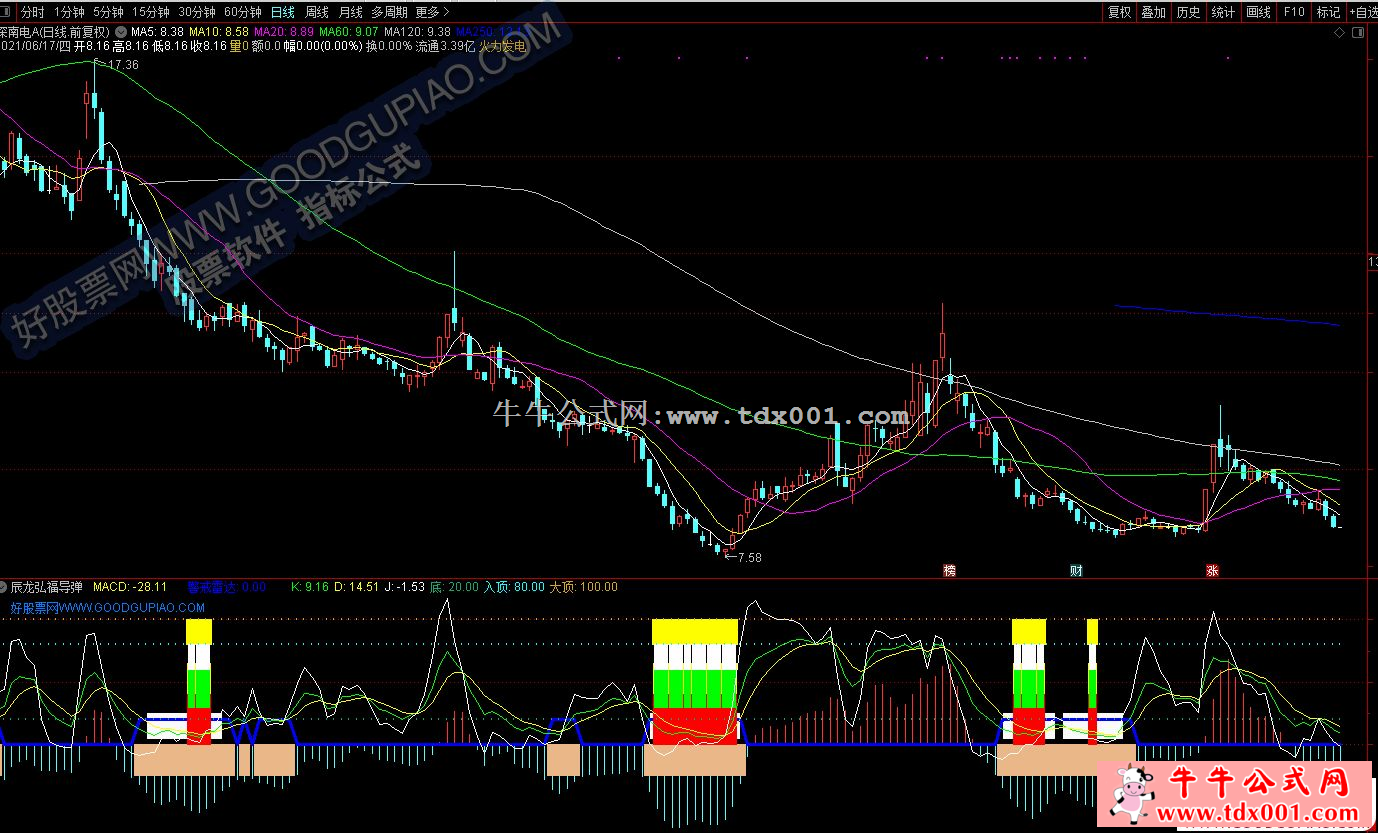Select the 15分钟 period tab
Viewport: 1378px width, 833px height.
coord(152,12)
